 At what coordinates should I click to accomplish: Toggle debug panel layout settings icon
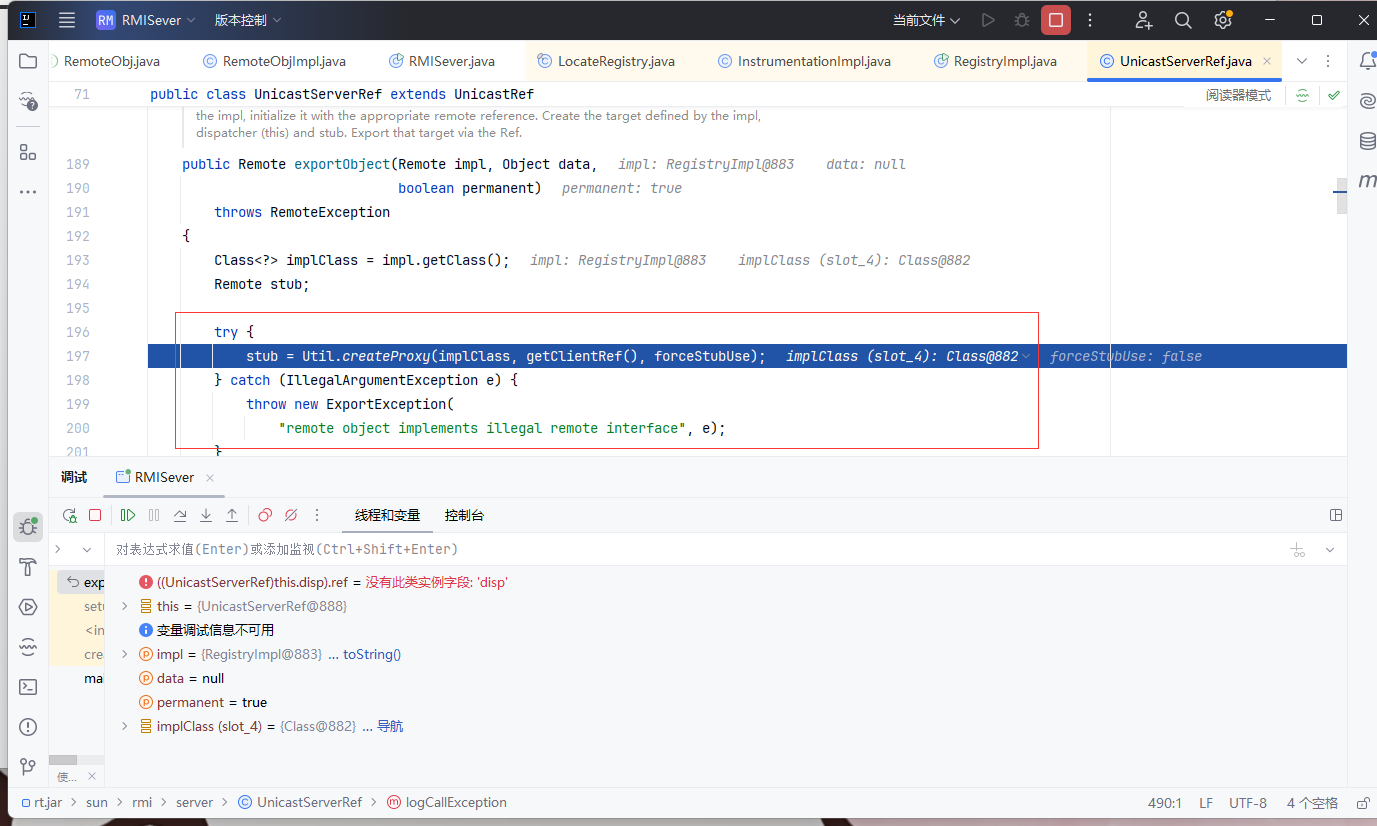point(1336,515)
